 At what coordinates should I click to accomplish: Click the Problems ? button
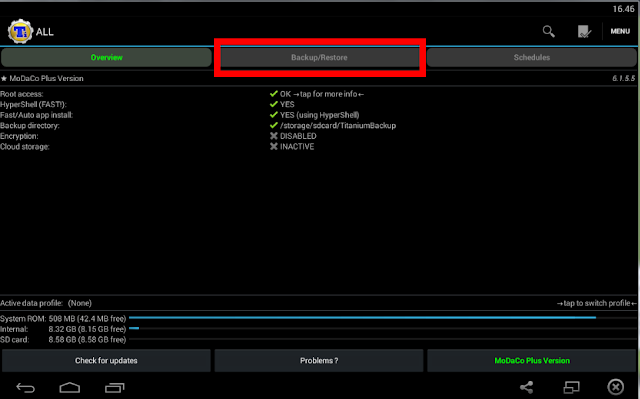coord(319,361)
